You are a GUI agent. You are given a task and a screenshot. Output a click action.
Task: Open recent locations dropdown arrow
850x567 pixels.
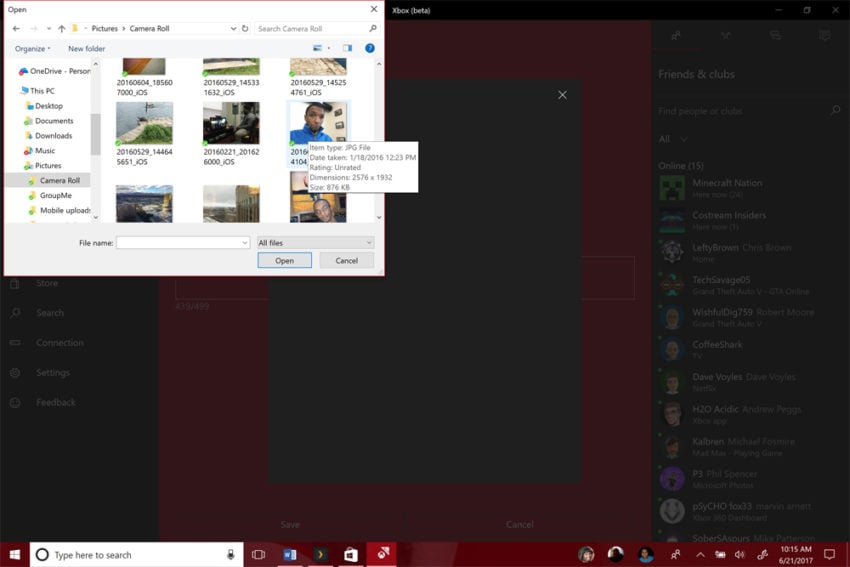tap(49, 28)
